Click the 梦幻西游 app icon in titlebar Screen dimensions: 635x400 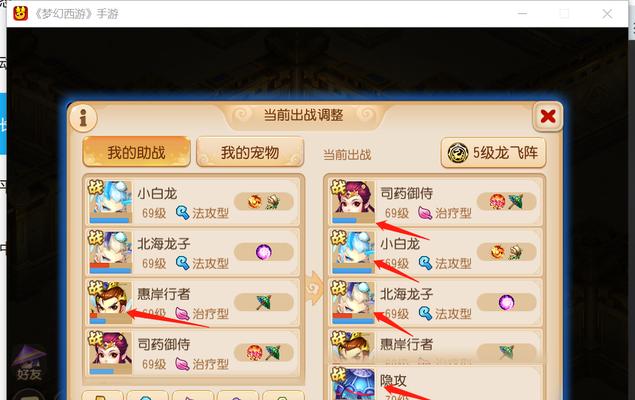(21, 13)
